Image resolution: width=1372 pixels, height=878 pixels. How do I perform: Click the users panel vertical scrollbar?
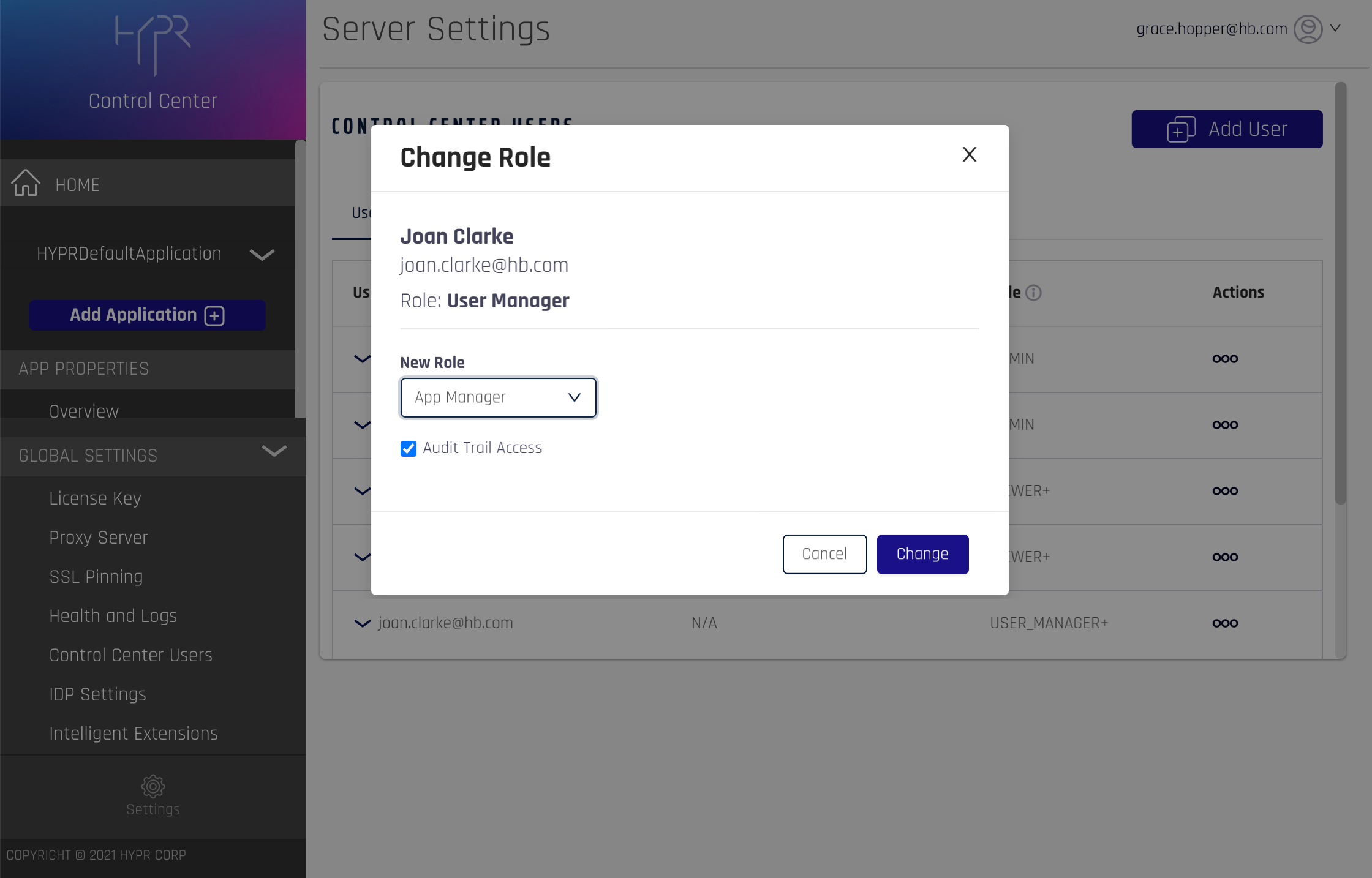click(1341, 294)
